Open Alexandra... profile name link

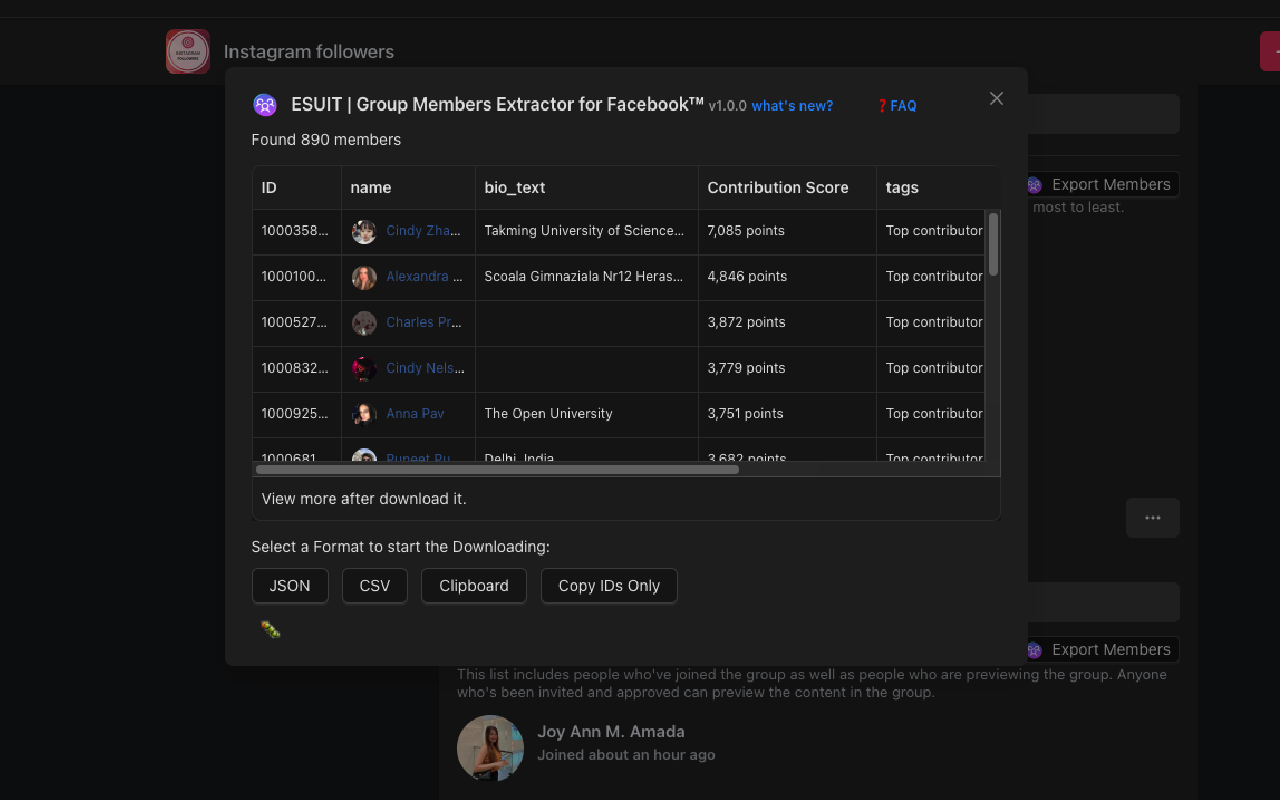(425, 277)
